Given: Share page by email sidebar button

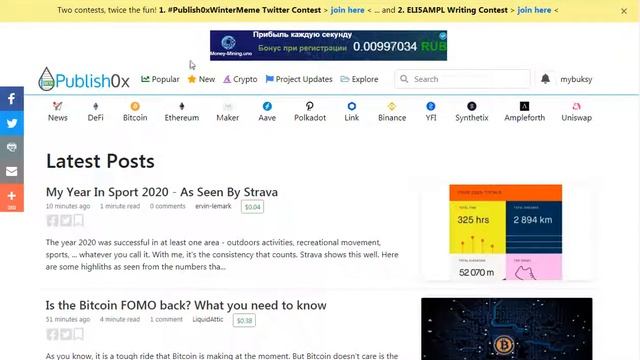Looking at the screenshot, I should pyautogui.click(x=12, y=171).
